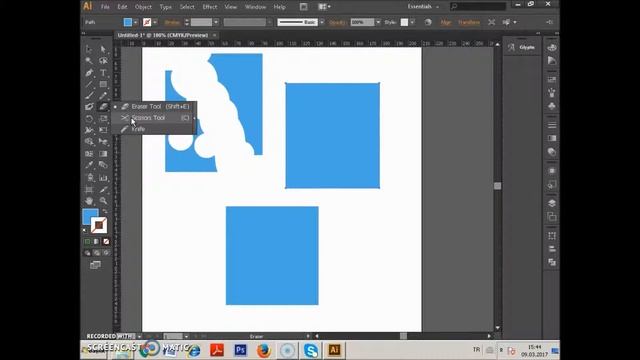Open the Object menu

pyautogui.click(x=143, y=7)
